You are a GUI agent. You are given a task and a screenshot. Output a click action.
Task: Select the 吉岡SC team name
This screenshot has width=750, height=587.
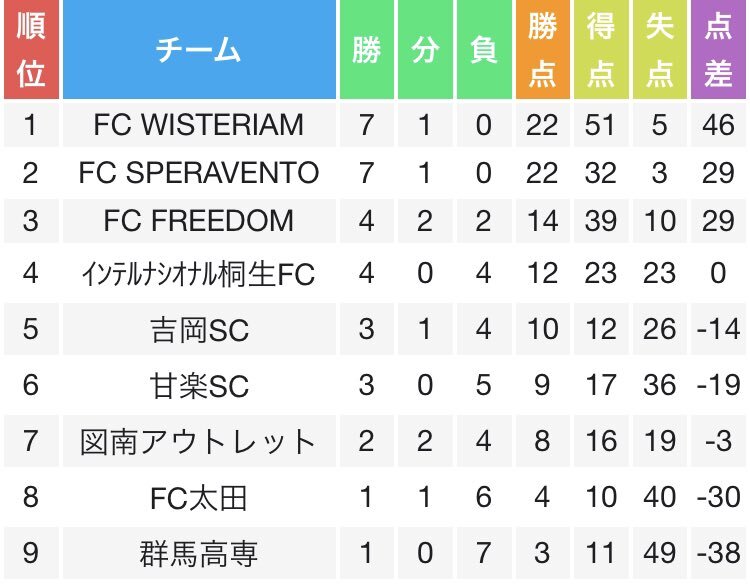(x=198, y=327)
